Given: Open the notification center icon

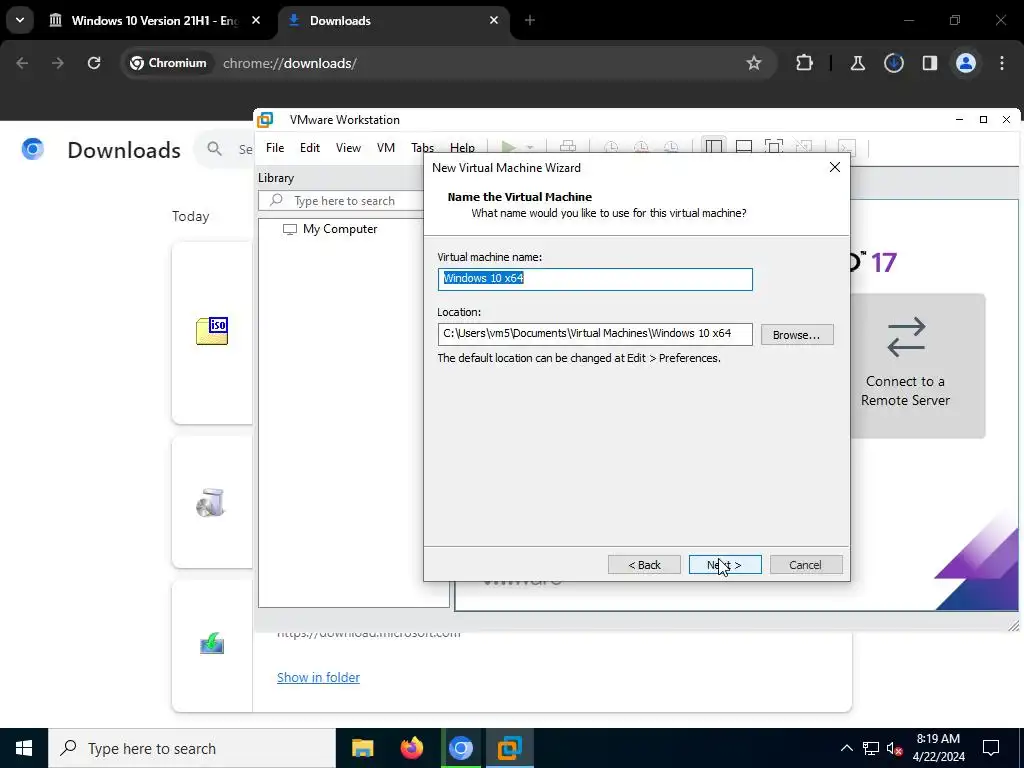Looking at the screenshot, I should pos(991,748).
